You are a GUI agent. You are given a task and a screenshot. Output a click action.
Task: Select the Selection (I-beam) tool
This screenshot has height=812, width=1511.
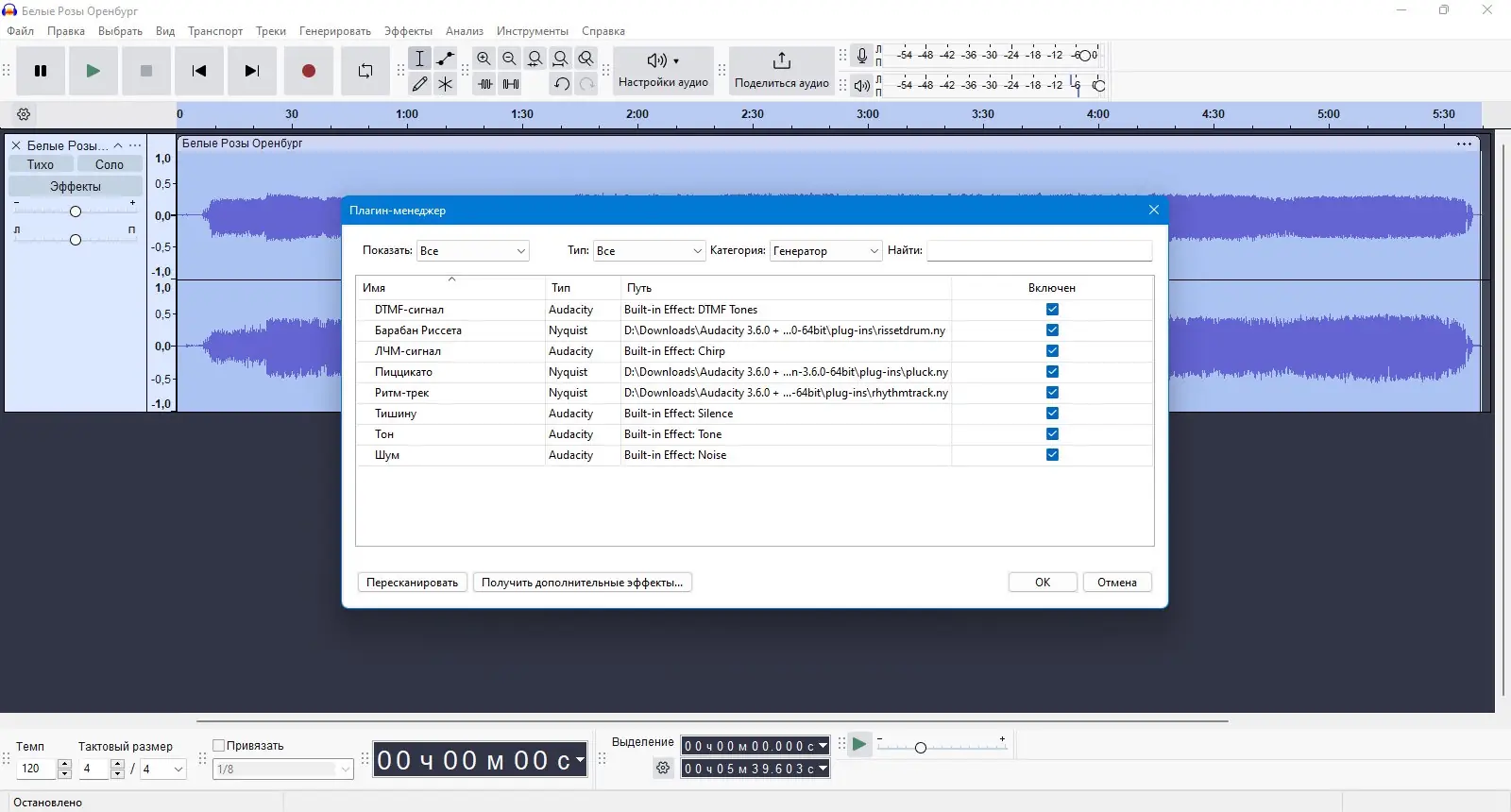pyautogui.click(x=420, y=59)
